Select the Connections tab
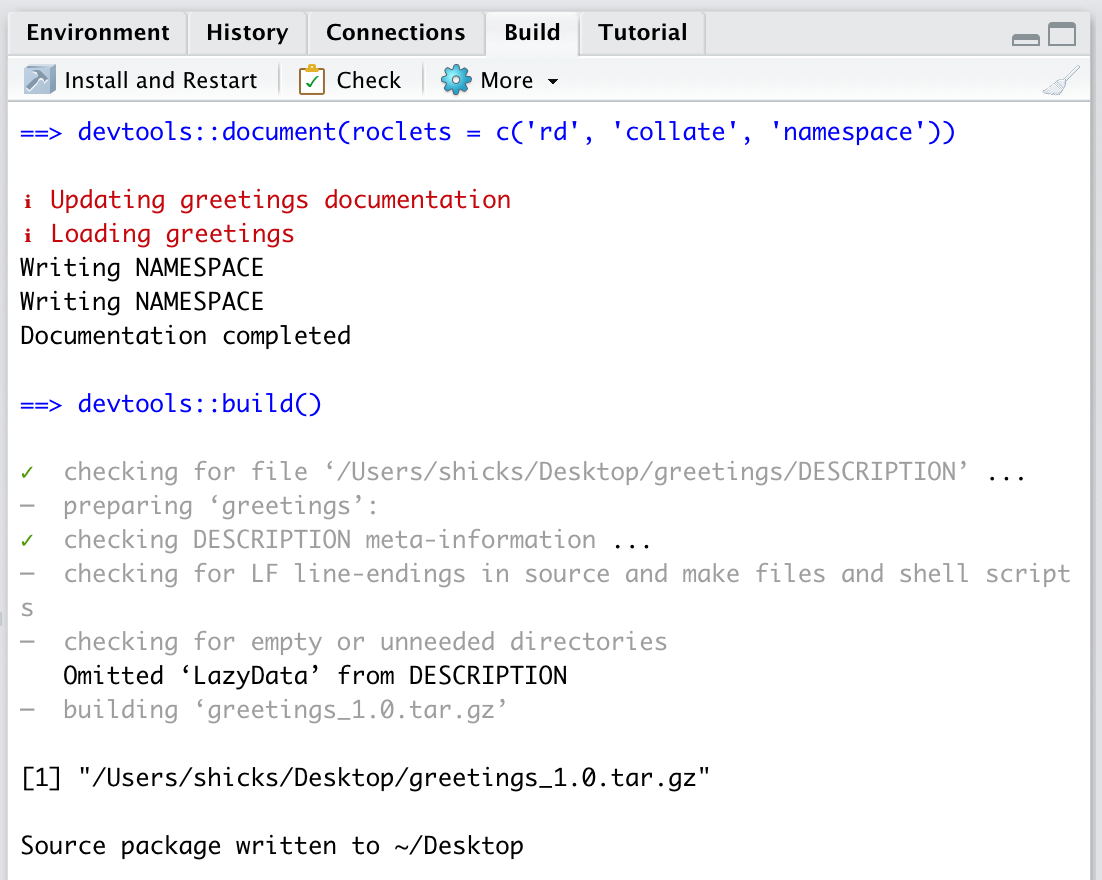Image resolution: width=1102 pixels, height=880 pixels. pyautogui.click(x=395, y=32)
